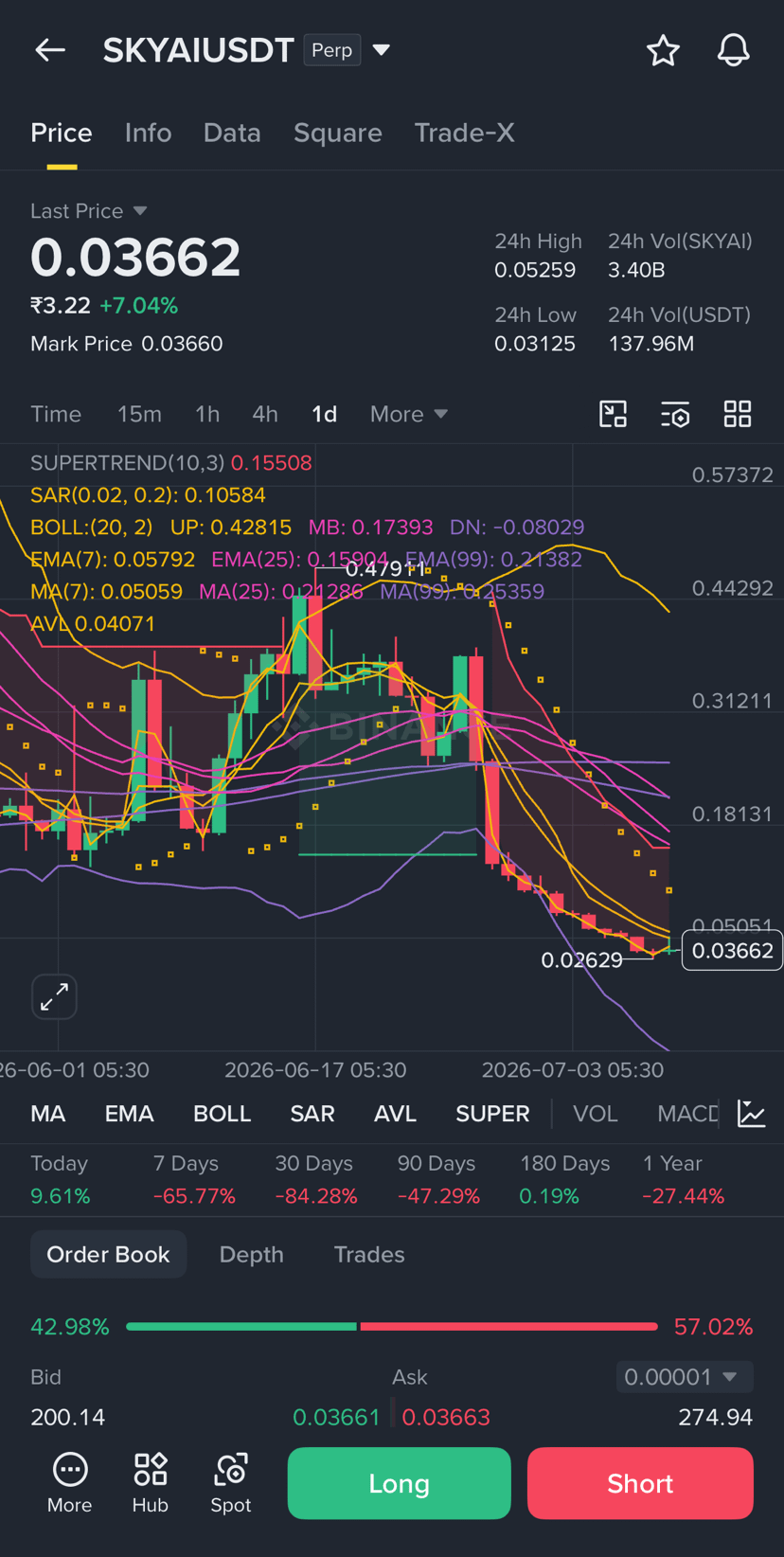Tap the 30 Days -84.28% performance
The image size is (784, 1557).
316,1180
